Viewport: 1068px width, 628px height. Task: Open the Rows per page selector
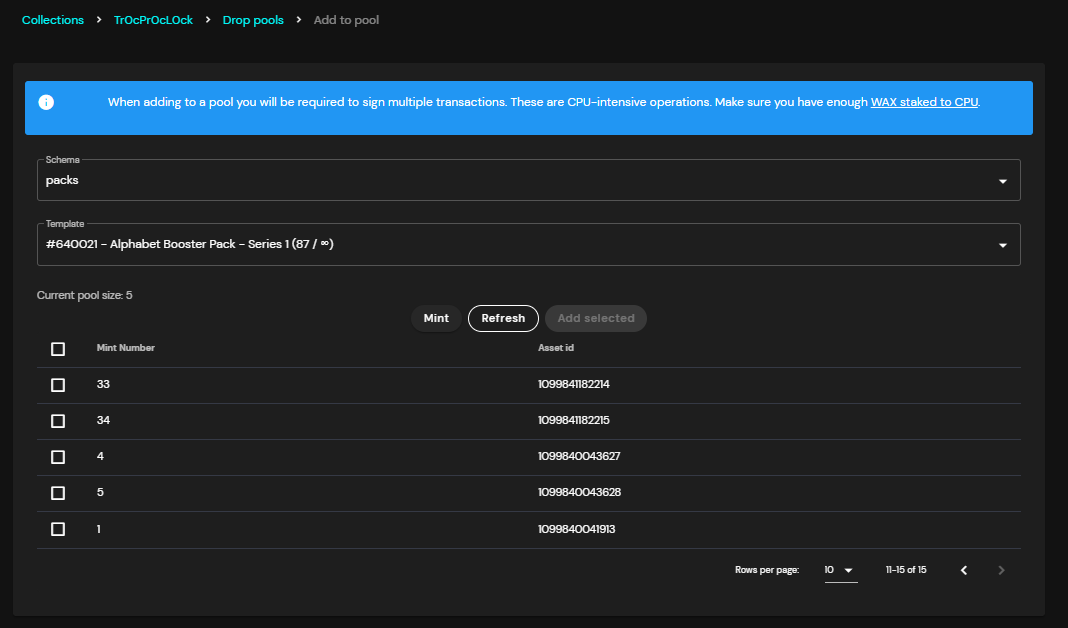pos(841,570)
